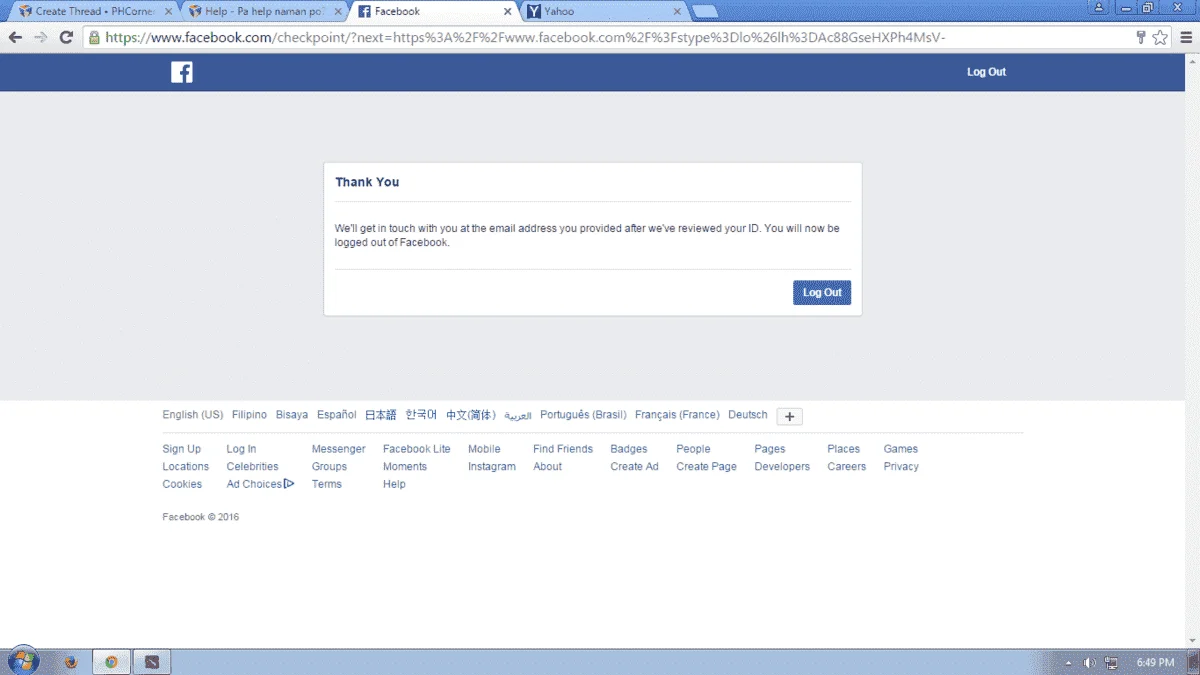Select Chinese 中文(简体) language
This screenshot has width=1200, height=675.
click(471, 415)
